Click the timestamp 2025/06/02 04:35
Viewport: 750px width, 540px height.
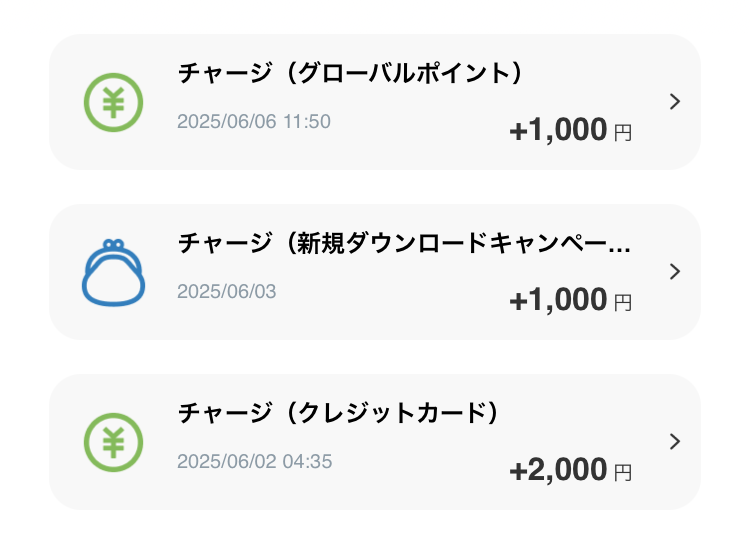point(254,462)
